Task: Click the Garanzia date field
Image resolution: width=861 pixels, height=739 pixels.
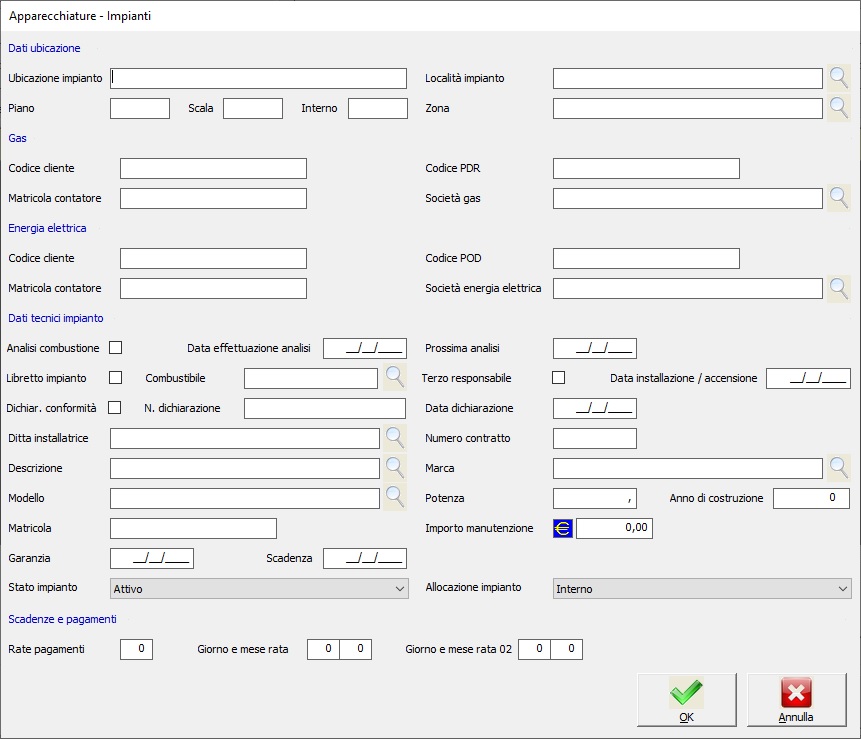Action: pyautogui.click(x=152, y=558)
